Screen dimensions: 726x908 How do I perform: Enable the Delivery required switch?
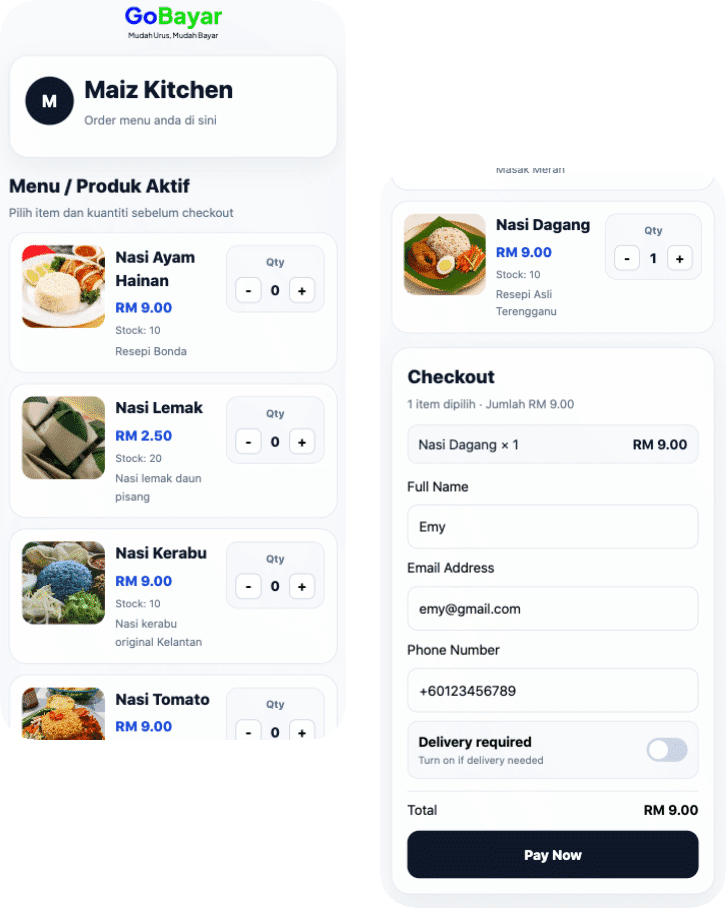[x=667, y=750]
